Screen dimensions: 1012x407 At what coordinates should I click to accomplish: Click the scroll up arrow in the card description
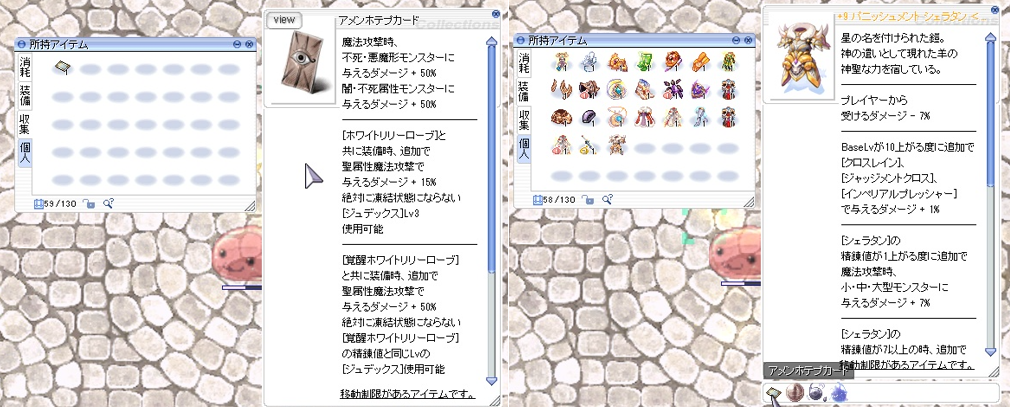point(491,41)
